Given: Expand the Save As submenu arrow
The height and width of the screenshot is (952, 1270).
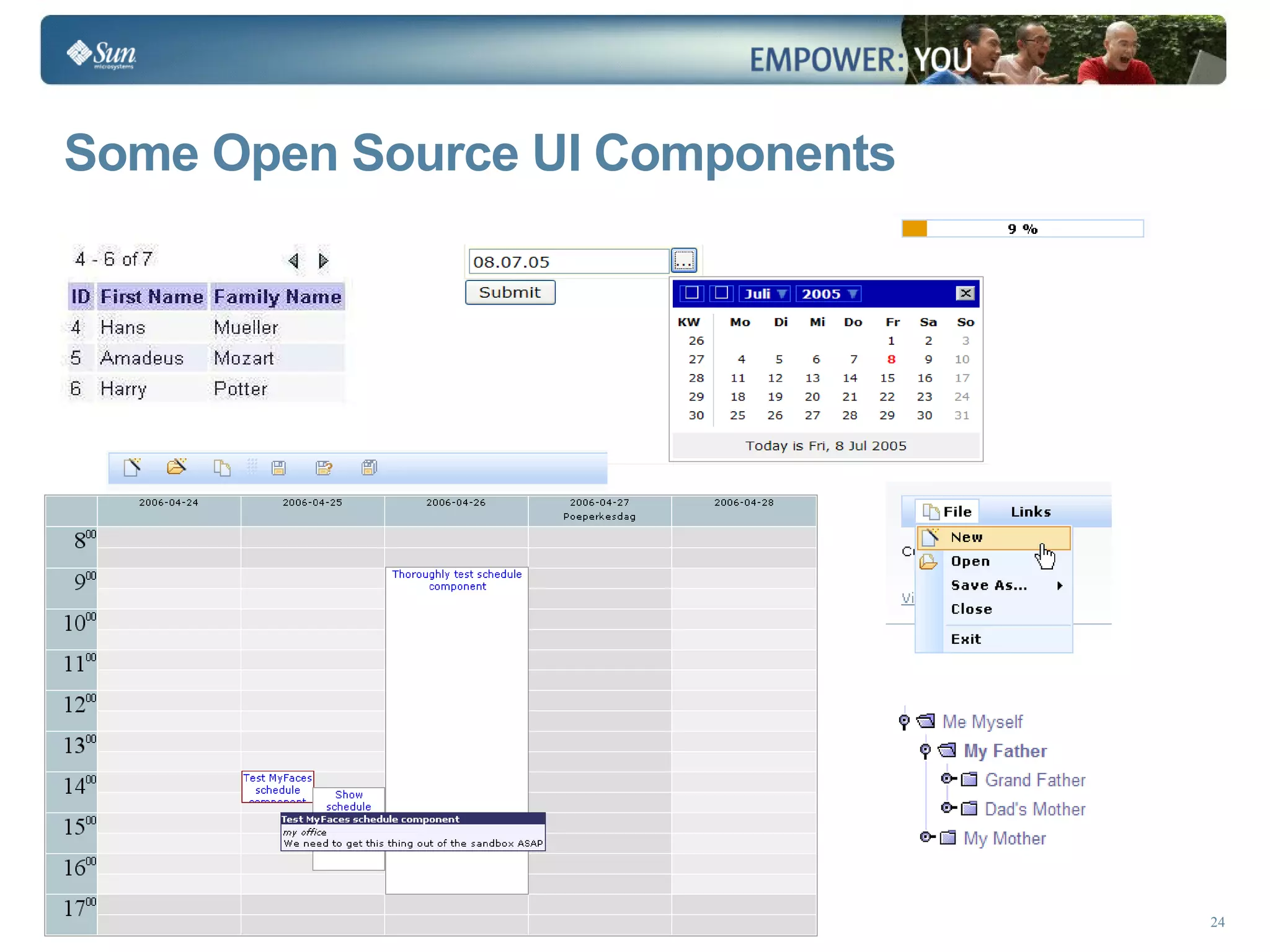Looking at the screenshot, I should (1060, 585).
